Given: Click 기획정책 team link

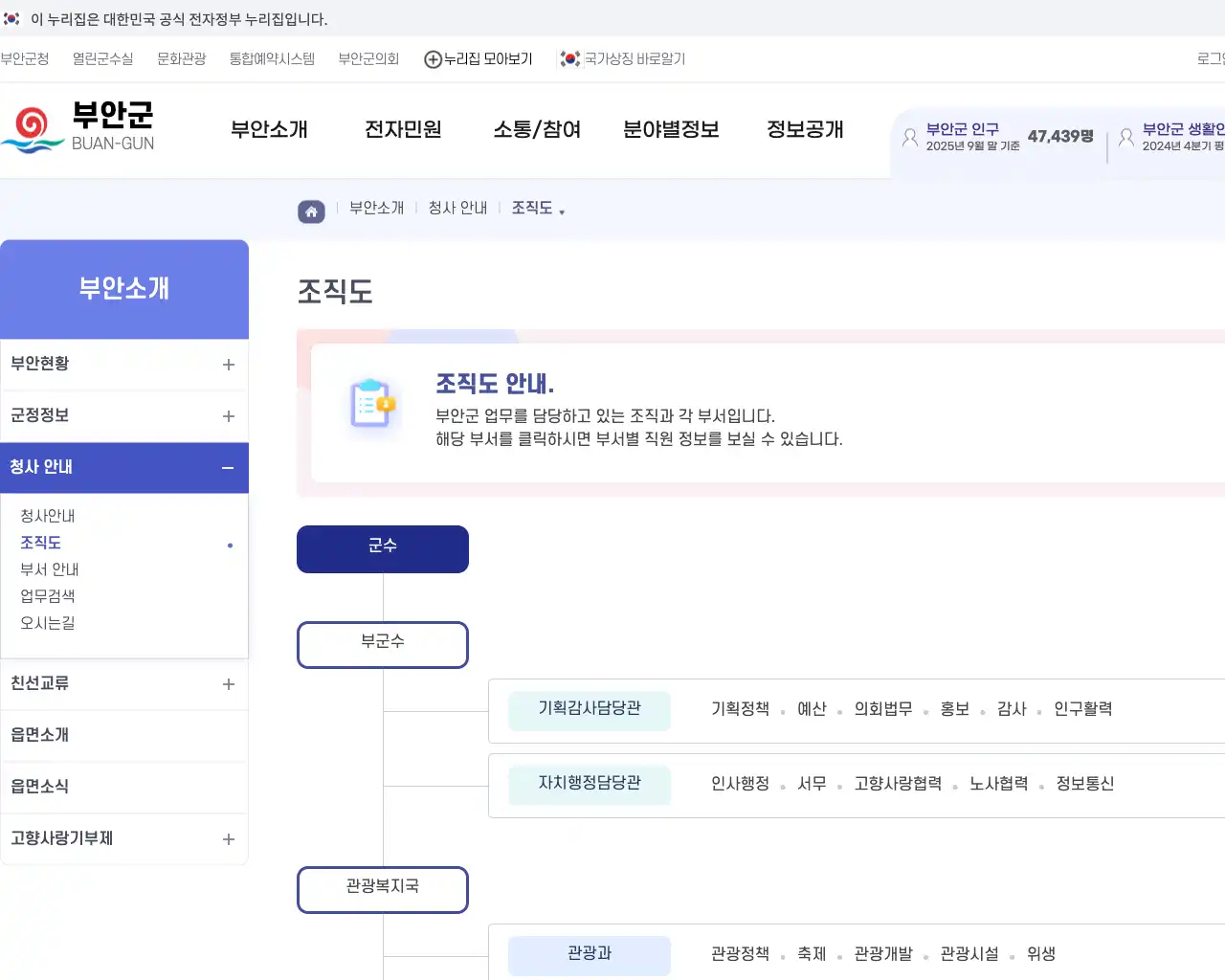Looking at the screenshot, I should point(740,709).
